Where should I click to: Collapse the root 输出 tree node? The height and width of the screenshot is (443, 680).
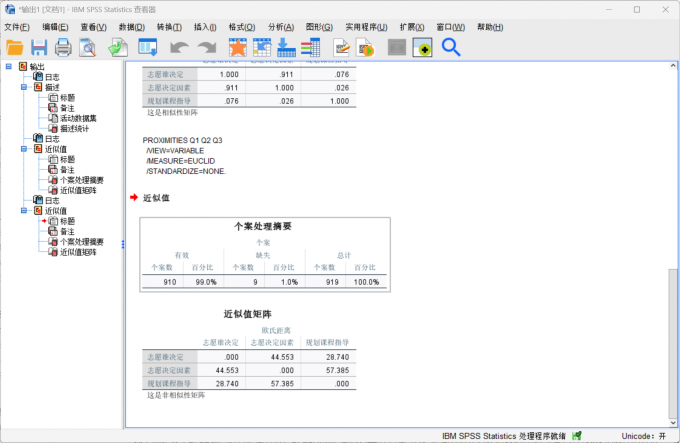9,67
